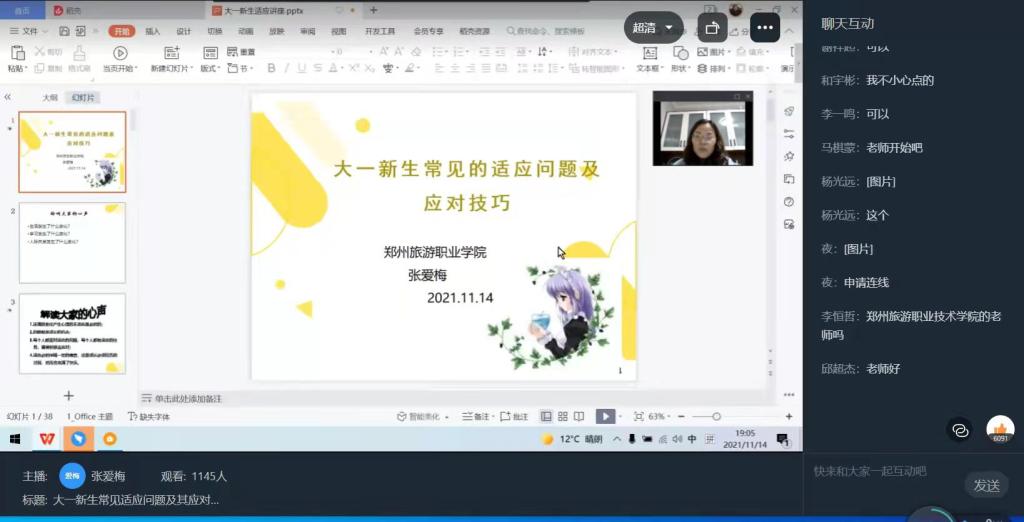
Task: Click the add slide plus icon below thumbnails
Action: (x=69, y=396)
